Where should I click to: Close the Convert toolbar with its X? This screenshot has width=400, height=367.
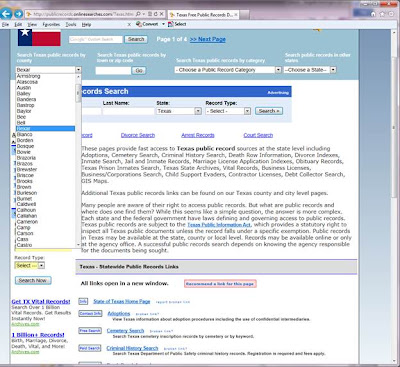[x=129, y=24]
